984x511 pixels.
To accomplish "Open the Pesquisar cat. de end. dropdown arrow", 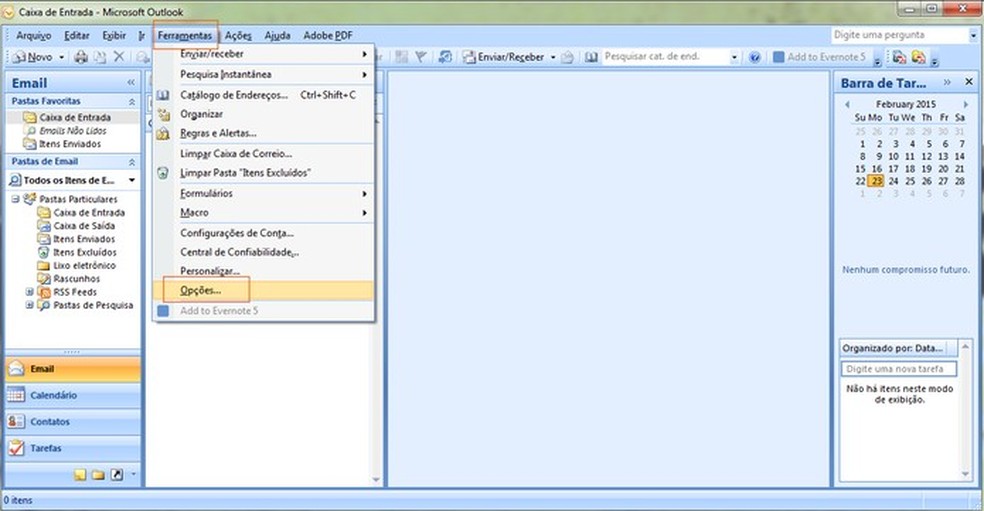I will (x=734, y=57).
